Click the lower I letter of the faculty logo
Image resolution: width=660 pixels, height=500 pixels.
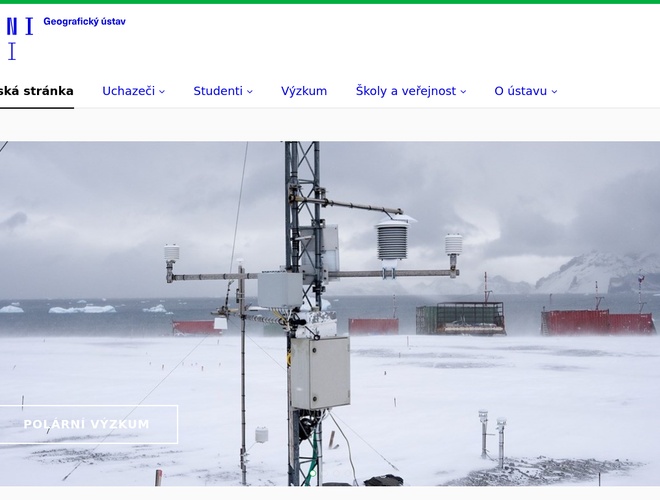pos(12,51)
